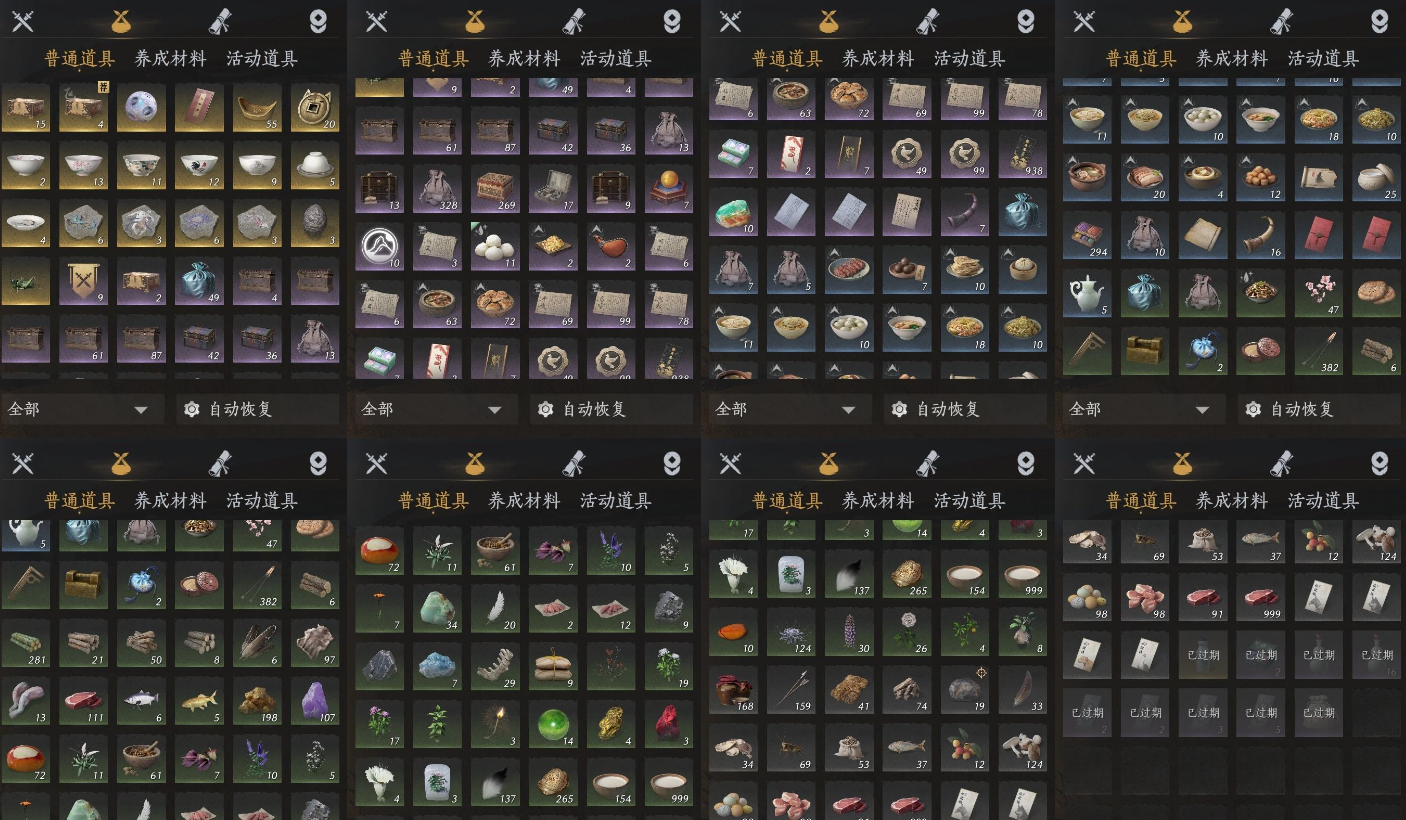The image size is (1406, 820).
Task: Choose the wine jar item showing 168
Action: [x=733, y=690]
